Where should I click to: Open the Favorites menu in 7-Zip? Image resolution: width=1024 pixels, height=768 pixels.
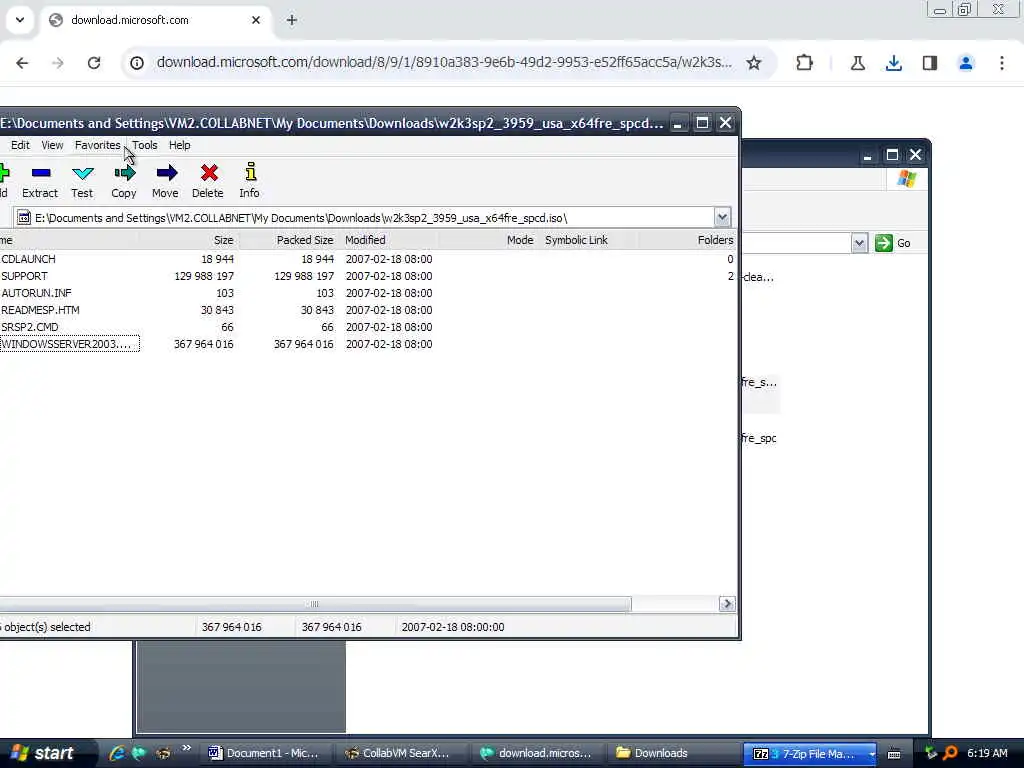tap(97, 145)
